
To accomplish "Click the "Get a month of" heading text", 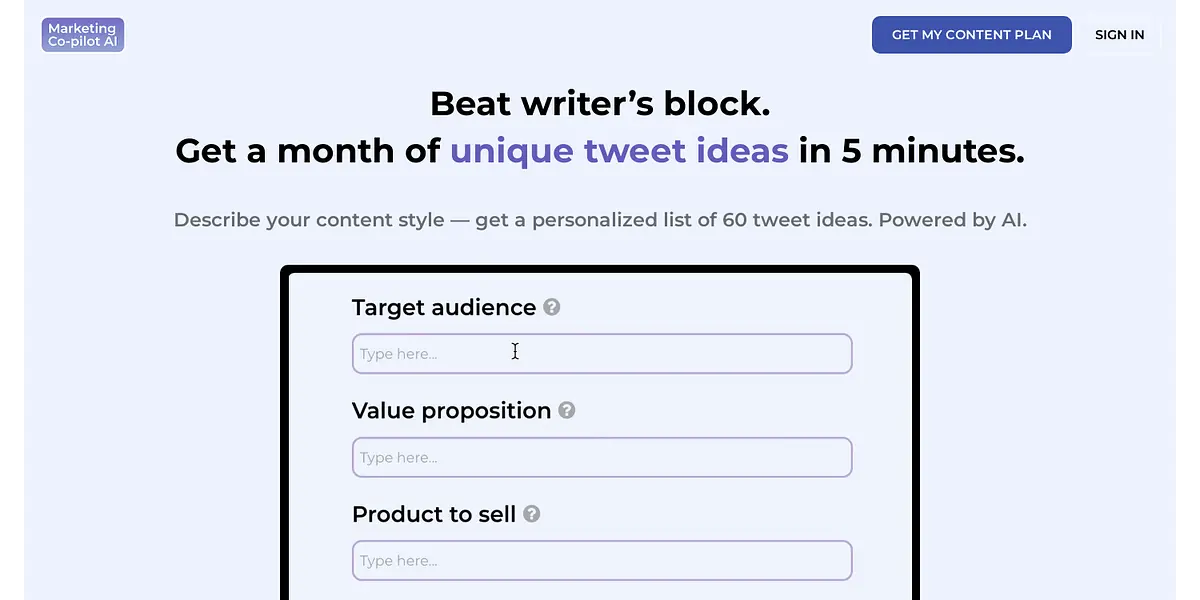I will pyautogui.click(x=308, y=151).
